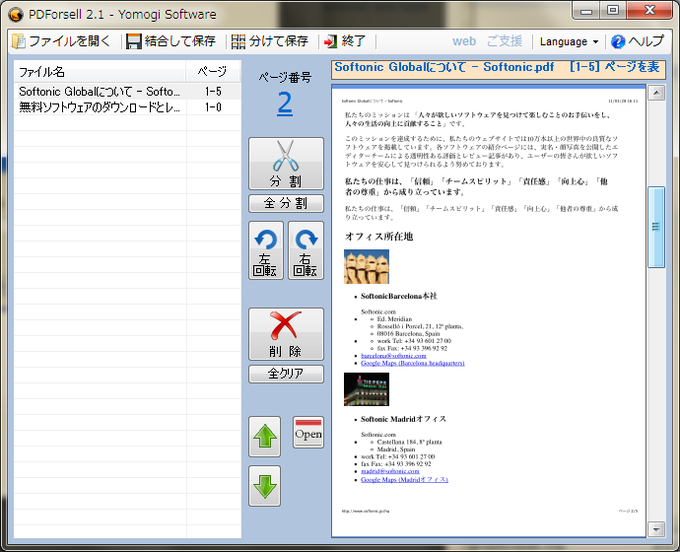The width and height of the screenshot is (680, 552).
Task: Maximize the PDForsell window
Action: pyautogui.click(x=613, y=10)
